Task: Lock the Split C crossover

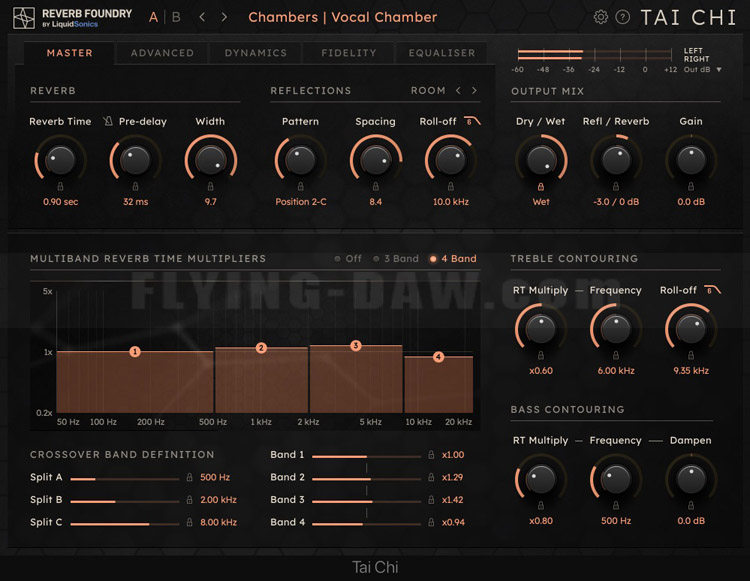Action: pos(189,522)
